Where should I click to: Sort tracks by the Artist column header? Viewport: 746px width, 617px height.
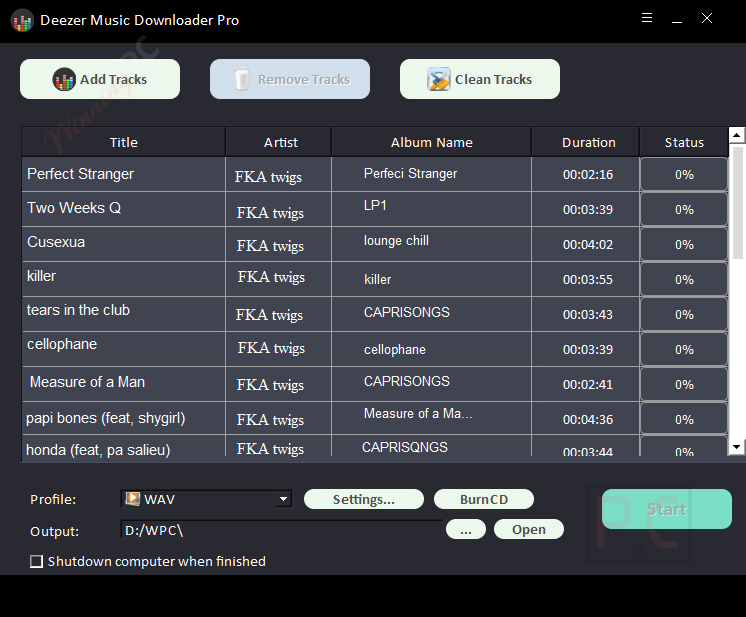pyautogui.click(x=281, y=142)
